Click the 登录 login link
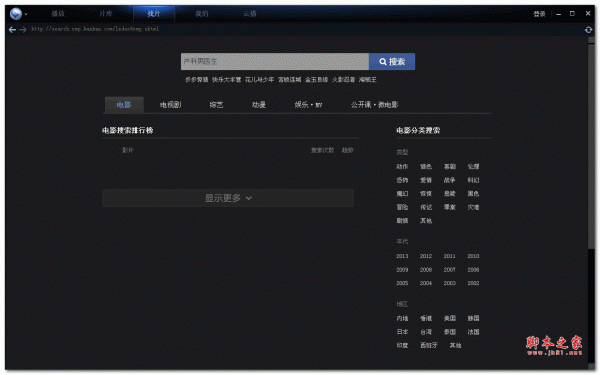The image size is (600, 375). (x=540, y=14)
